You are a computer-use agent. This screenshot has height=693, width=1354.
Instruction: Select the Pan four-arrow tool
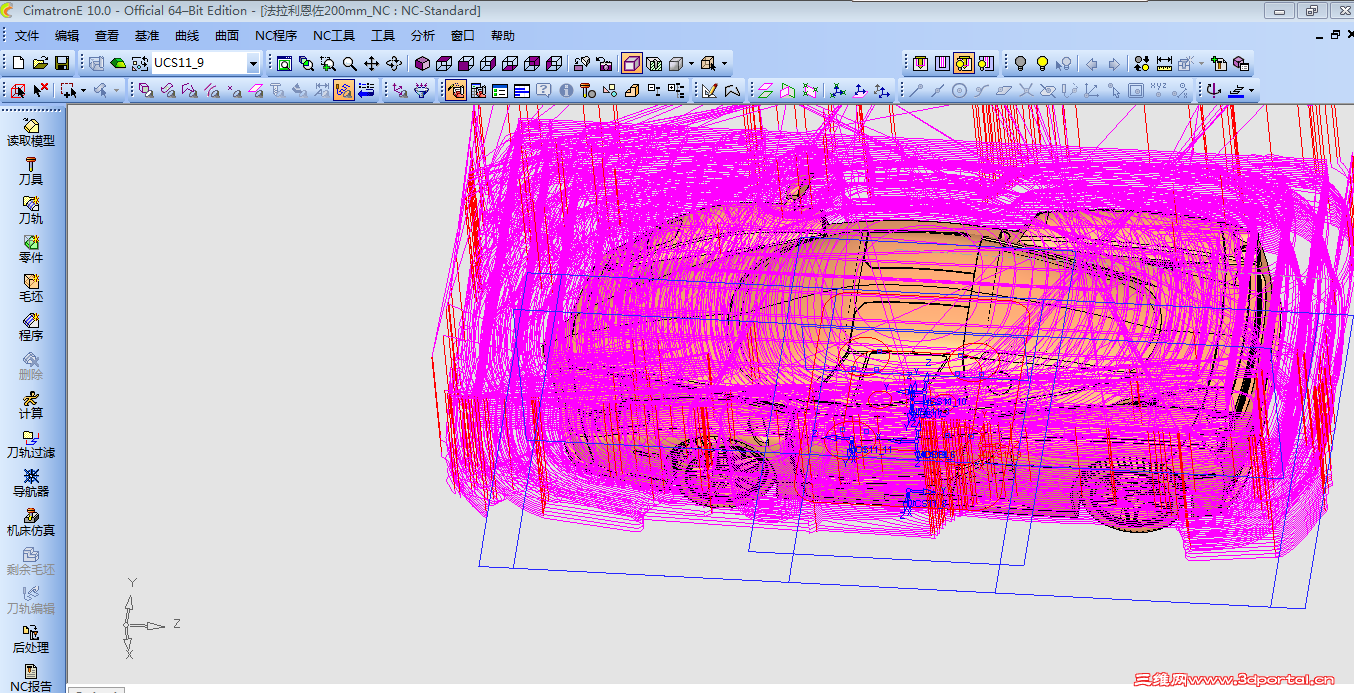371,63
